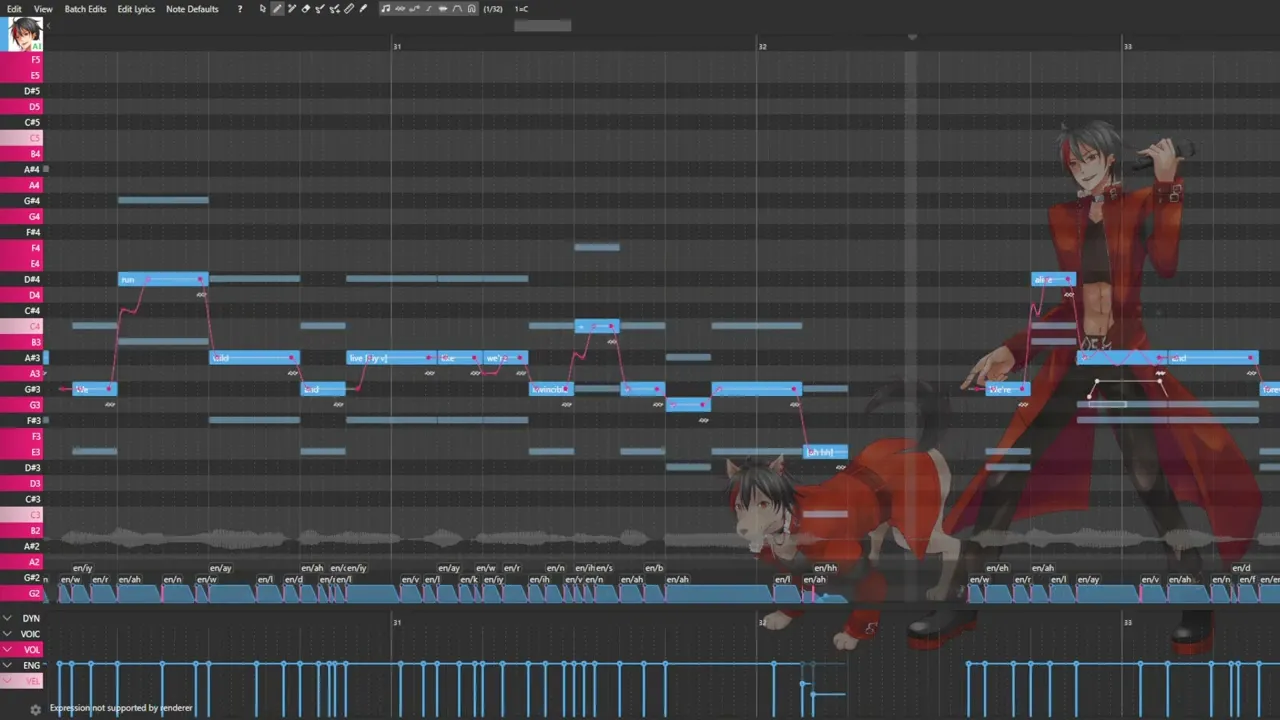Image resolution: width=1280 pixels, height=720 pixels.
Task: Select the selection arrow tool
Action: [263, 9]
